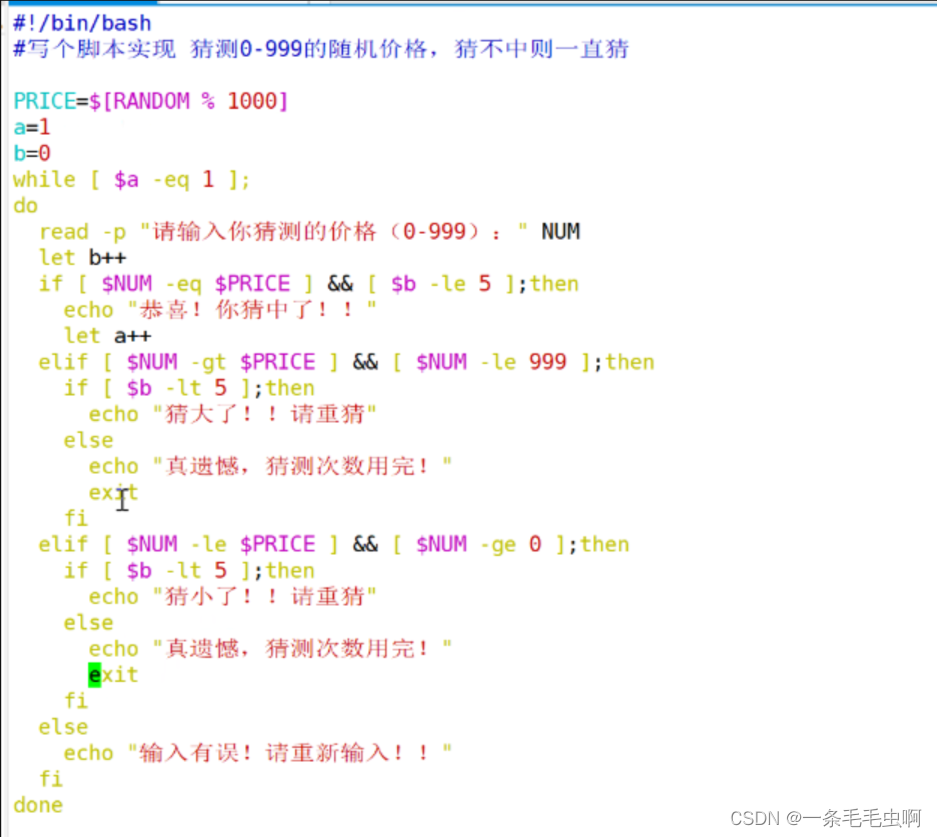Click the 'elif [ $NUM -gt $PRICE ]' line

click(x=347, y=362)
